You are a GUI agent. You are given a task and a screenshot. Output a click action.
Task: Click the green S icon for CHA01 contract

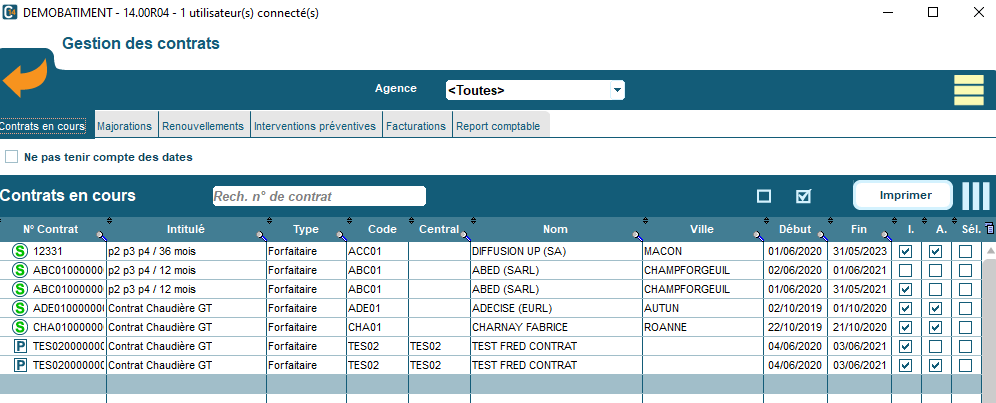click(x=19, y=327)
